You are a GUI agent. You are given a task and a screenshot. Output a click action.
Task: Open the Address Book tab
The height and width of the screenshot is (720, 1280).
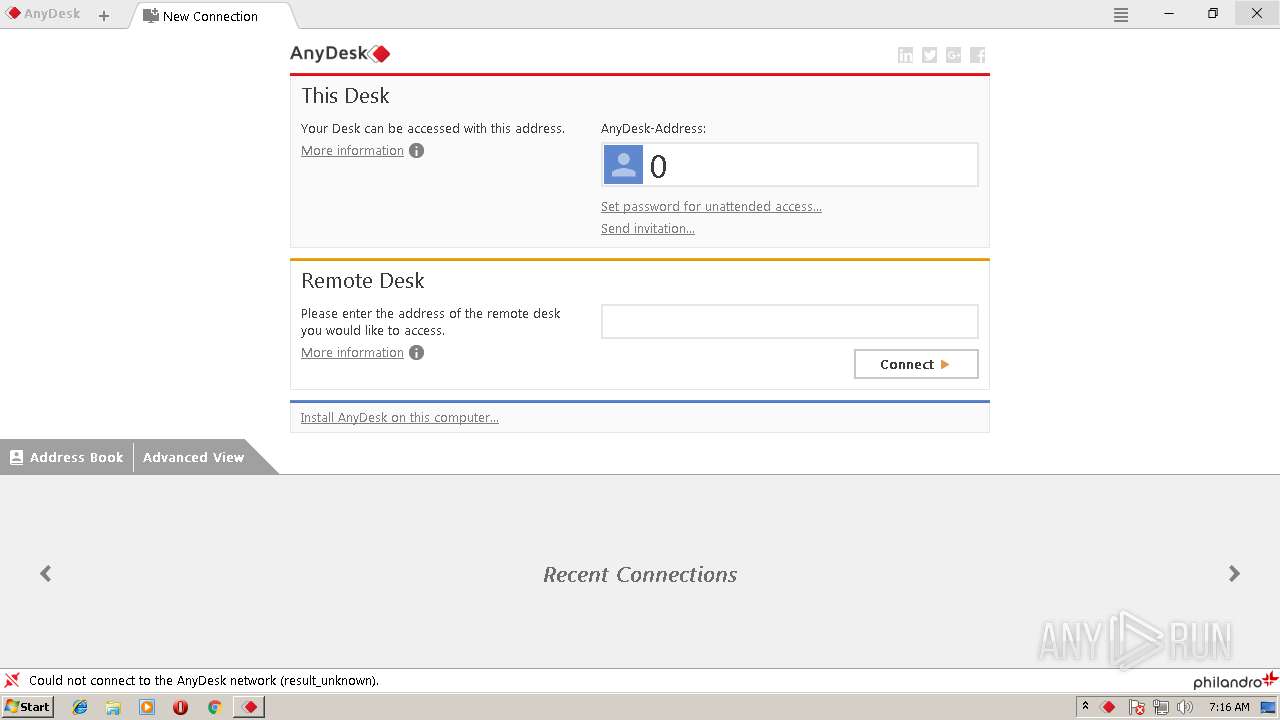point(66,457)
